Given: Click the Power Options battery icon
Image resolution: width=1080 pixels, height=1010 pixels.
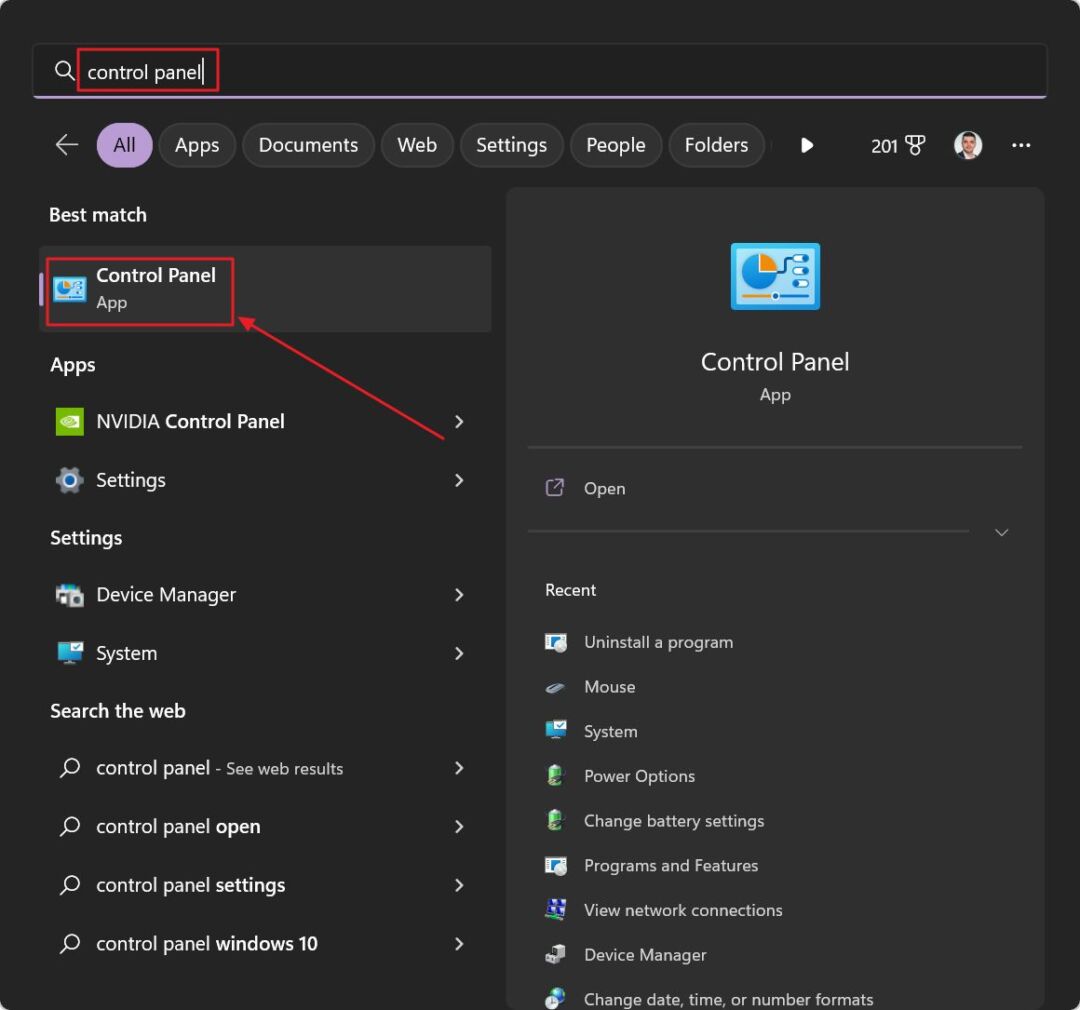Looking at the screenshot, I should click(555, 776).
